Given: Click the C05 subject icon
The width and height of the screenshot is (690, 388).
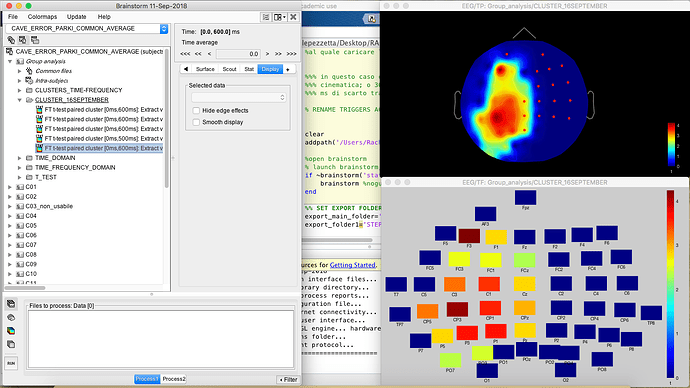Looking at the screenshot, I should click(x=20, y=226).
